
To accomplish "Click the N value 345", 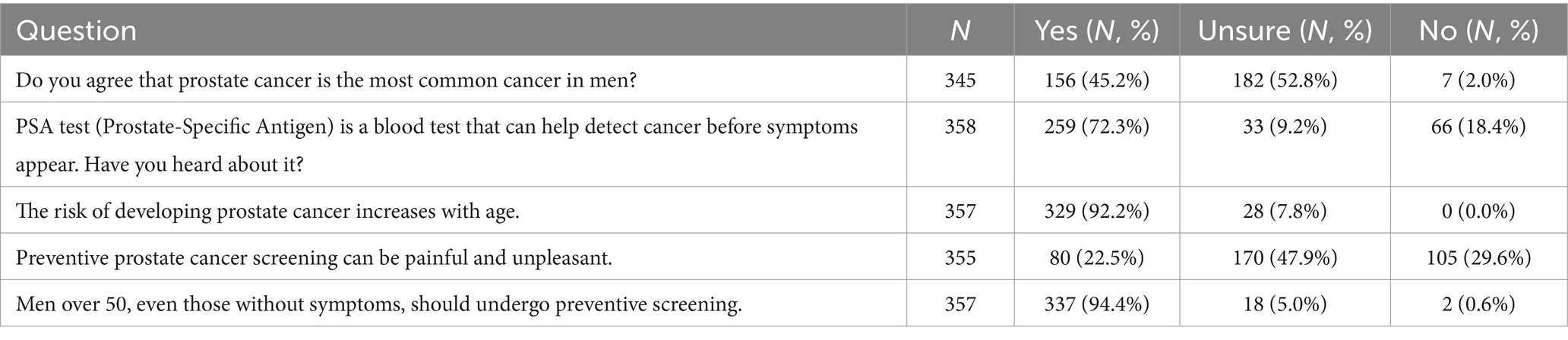I will click(960, 79).
